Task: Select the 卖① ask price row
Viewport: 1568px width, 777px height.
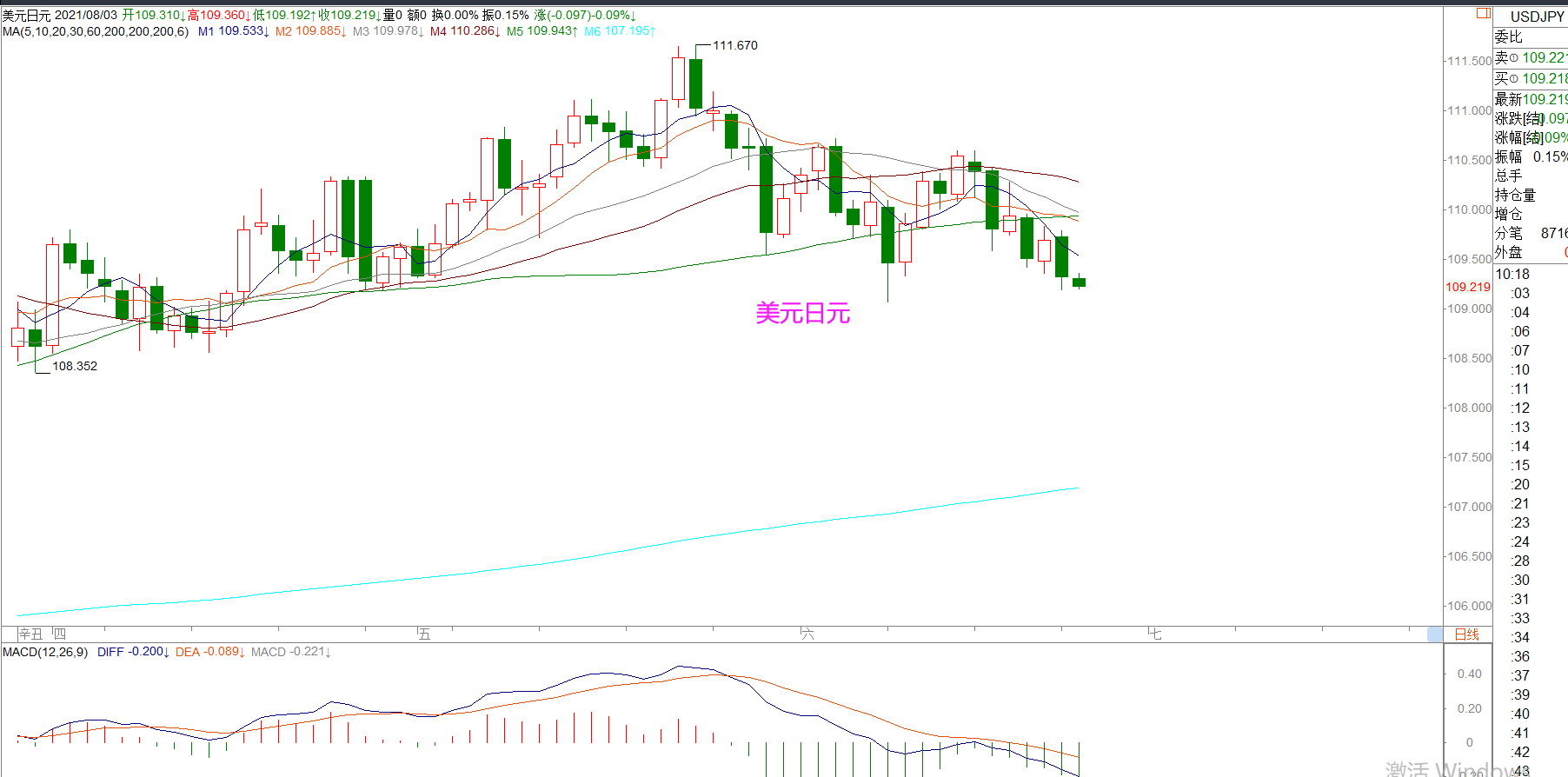Action: coord(1531,57)
